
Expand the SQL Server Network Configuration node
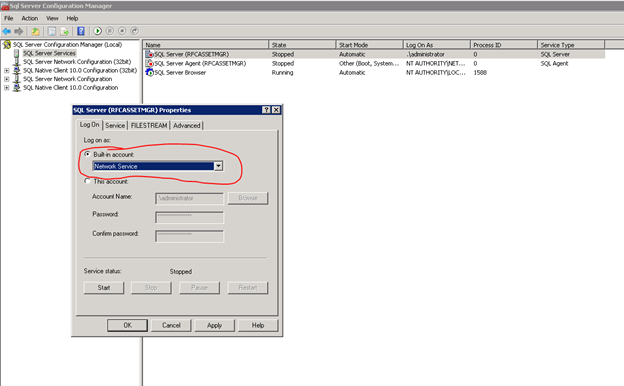click(x=6, y=79)
